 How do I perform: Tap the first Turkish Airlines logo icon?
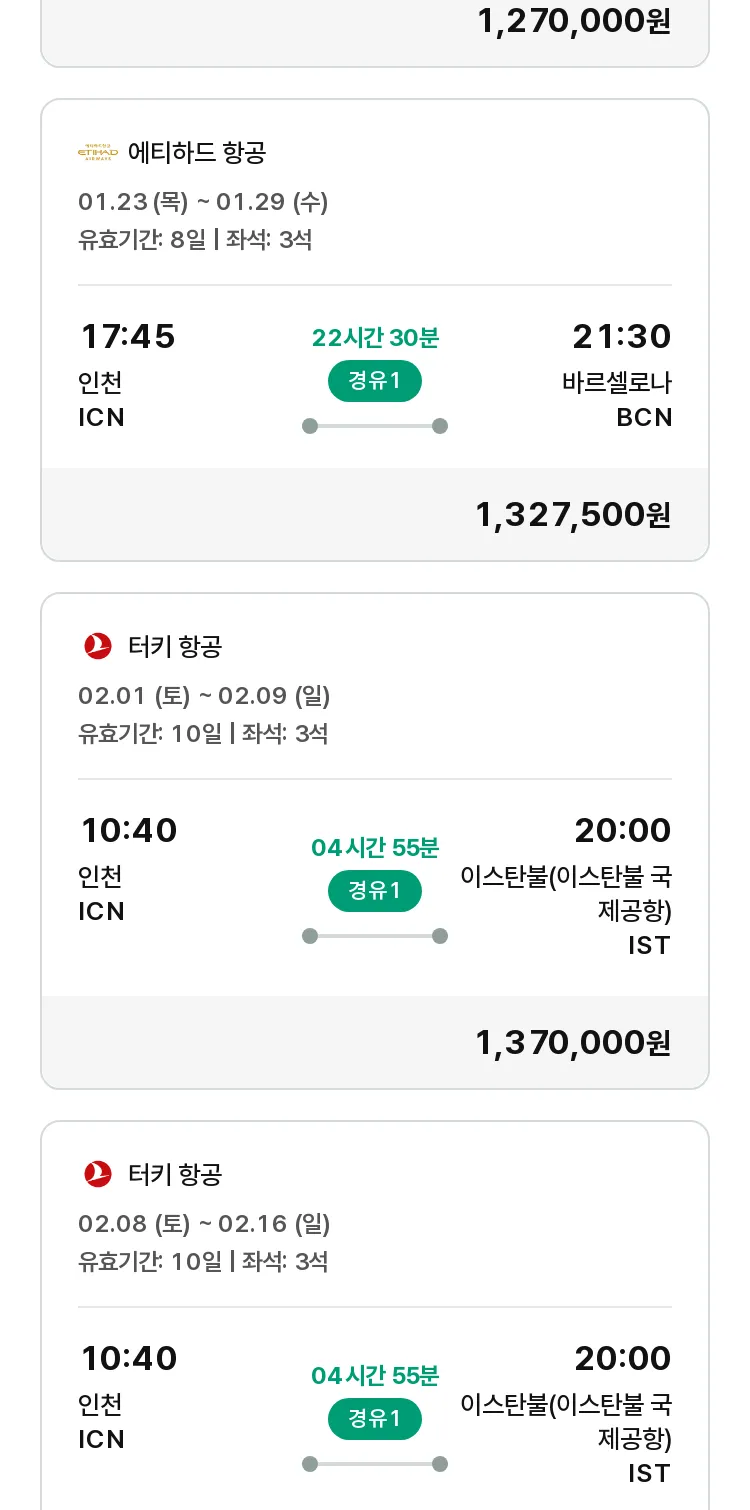[98, 646]
